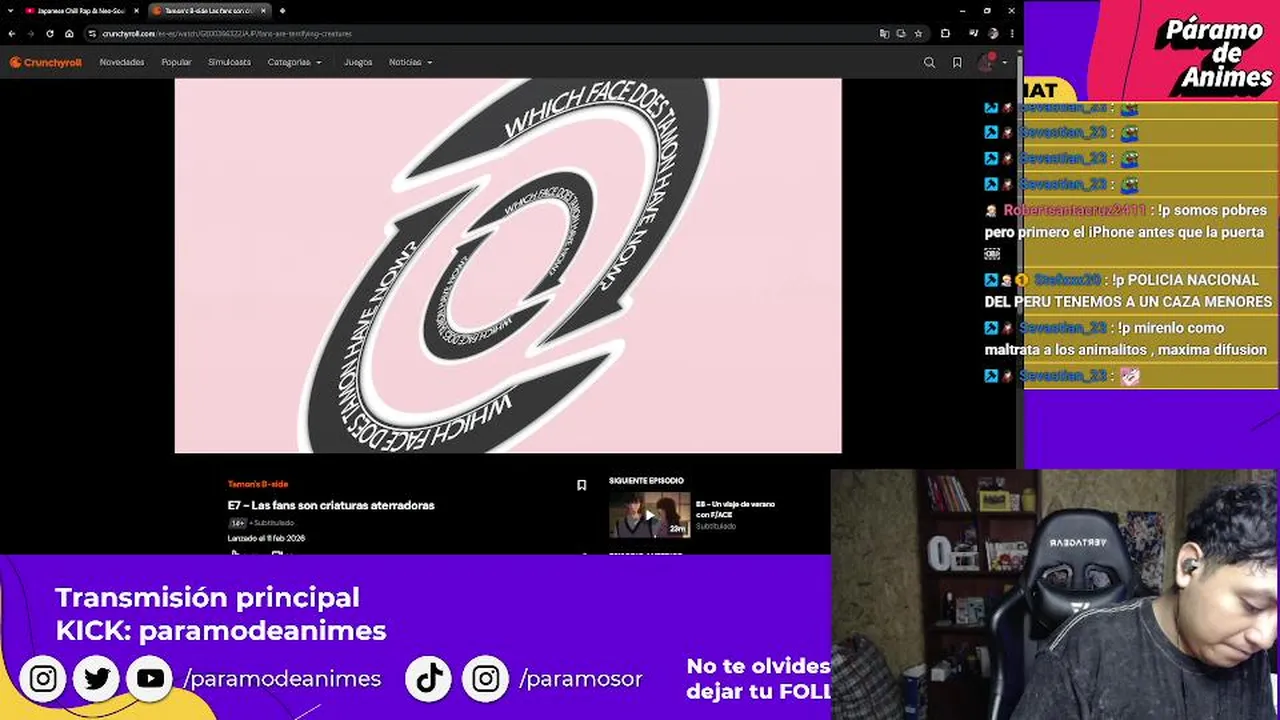This screenshot has width=1280, height=720.
Task: Open the Popular menu item
Action: (x=176, y=62)
